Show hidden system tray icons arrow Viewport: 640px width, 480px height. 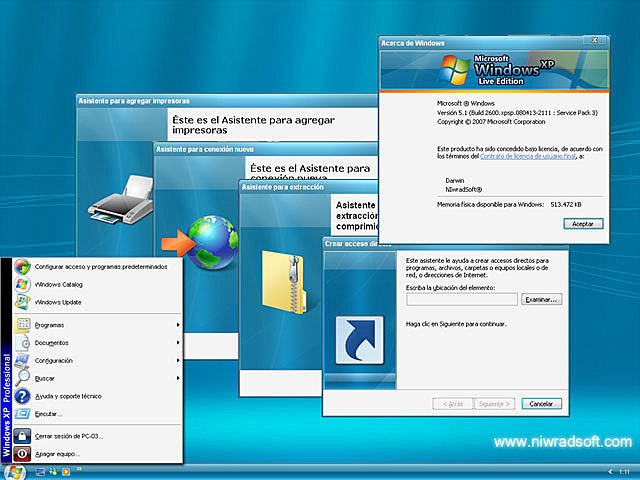coord(611,472)
